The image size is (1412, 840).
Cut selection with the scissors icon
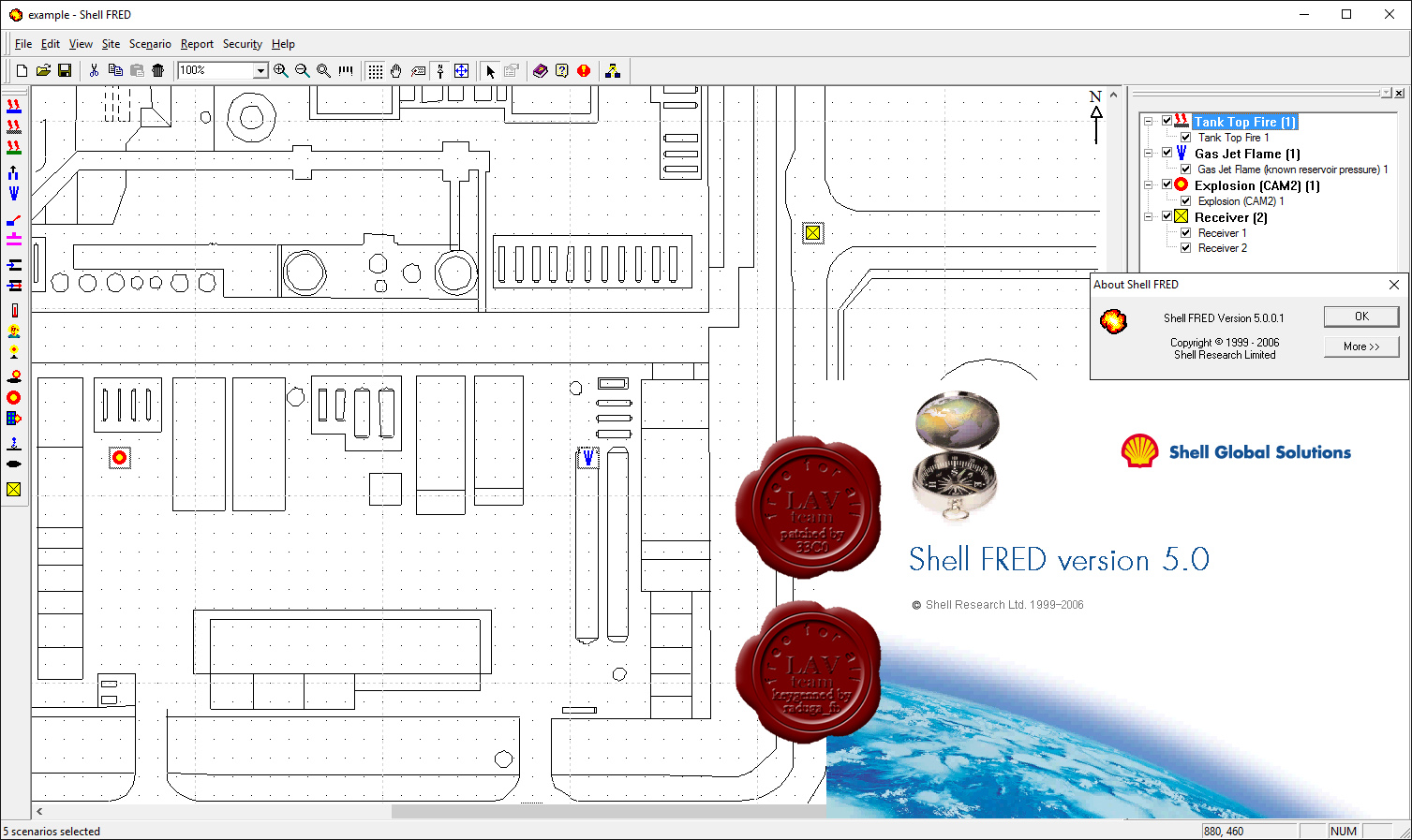tap(94, 71)
